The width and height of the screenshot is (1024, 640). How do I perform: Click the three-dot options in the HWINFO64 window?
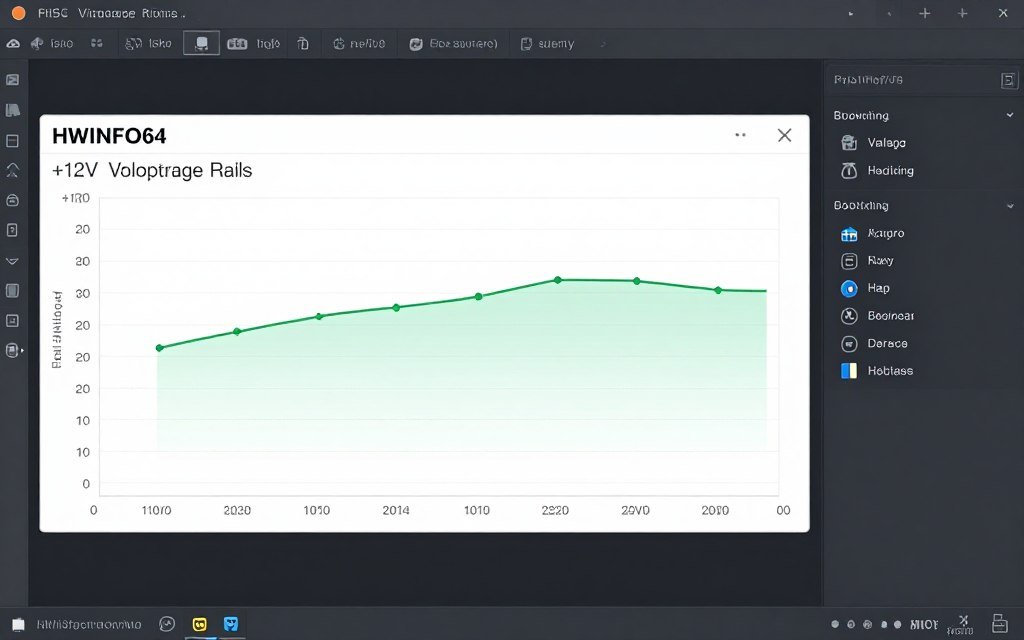[741, 134]
